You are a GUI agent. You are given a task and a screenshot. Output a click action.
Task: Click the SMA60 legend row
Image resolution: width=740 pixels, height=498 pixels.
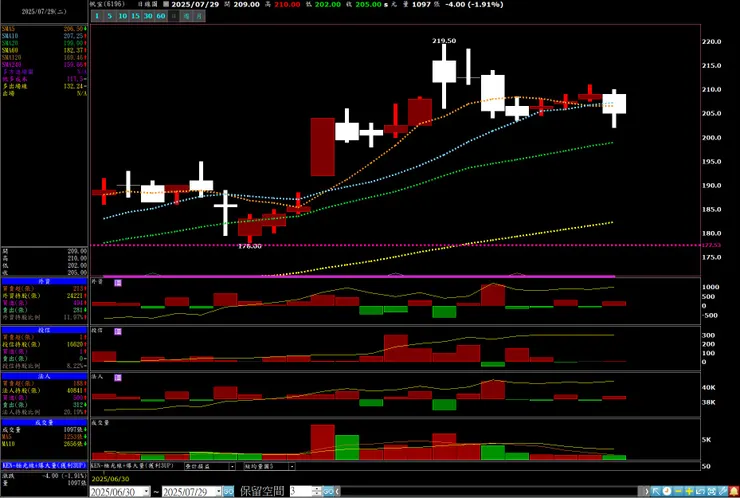click(44, 50)
